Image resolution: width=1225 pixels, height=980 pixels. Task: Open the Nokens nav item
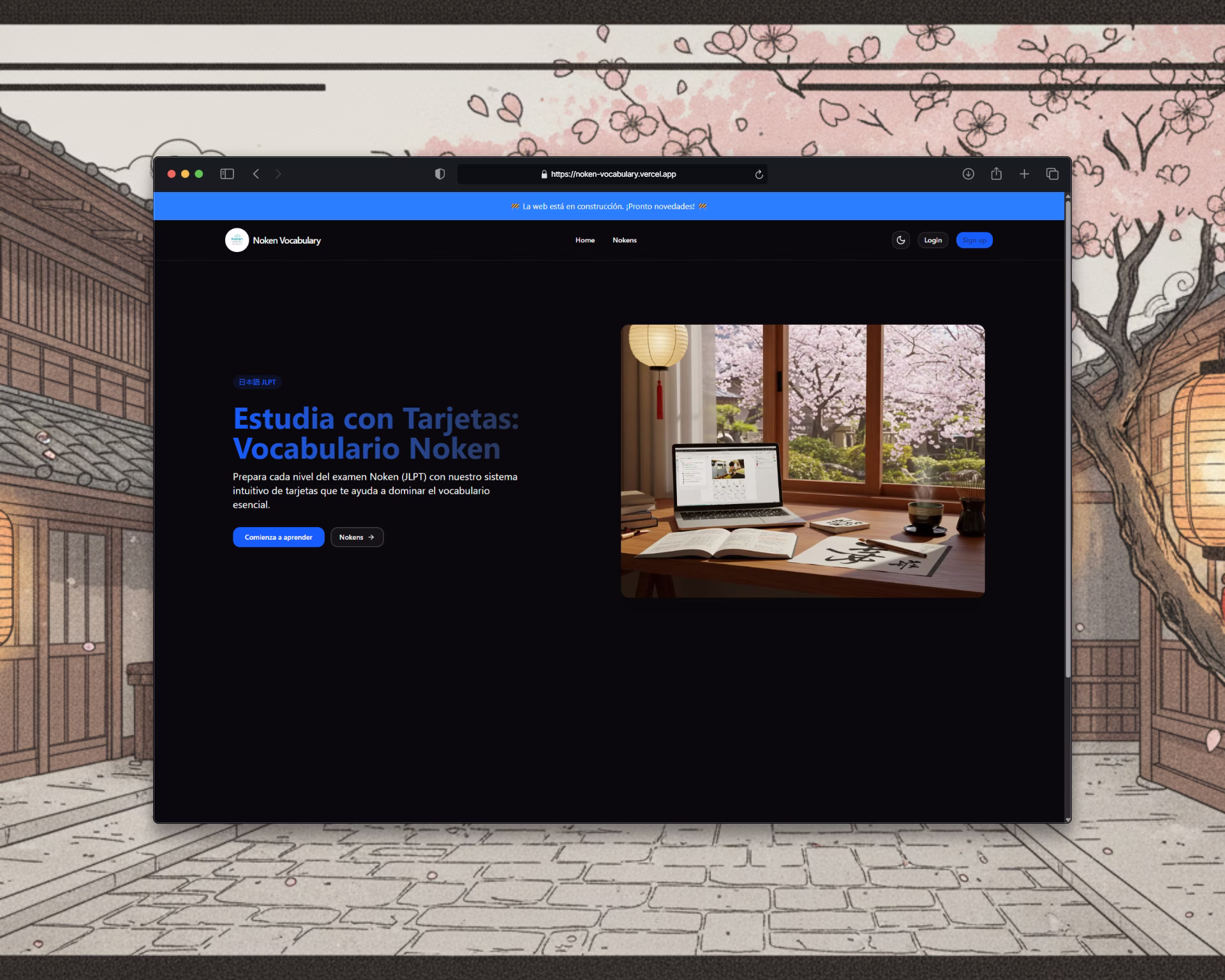click(x=624, y=240)
